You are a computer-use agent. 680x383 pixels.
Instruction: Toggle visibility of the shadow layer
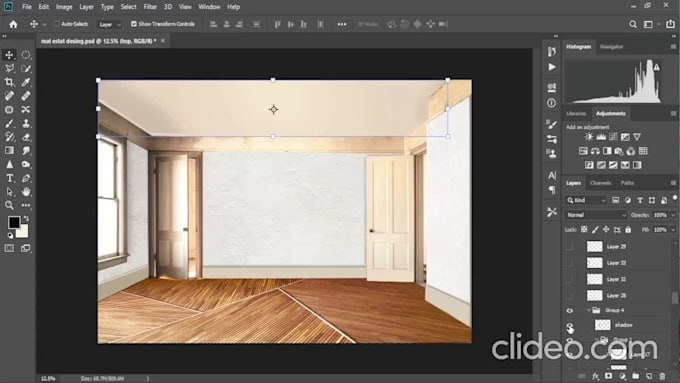click(x=570, y=325)
